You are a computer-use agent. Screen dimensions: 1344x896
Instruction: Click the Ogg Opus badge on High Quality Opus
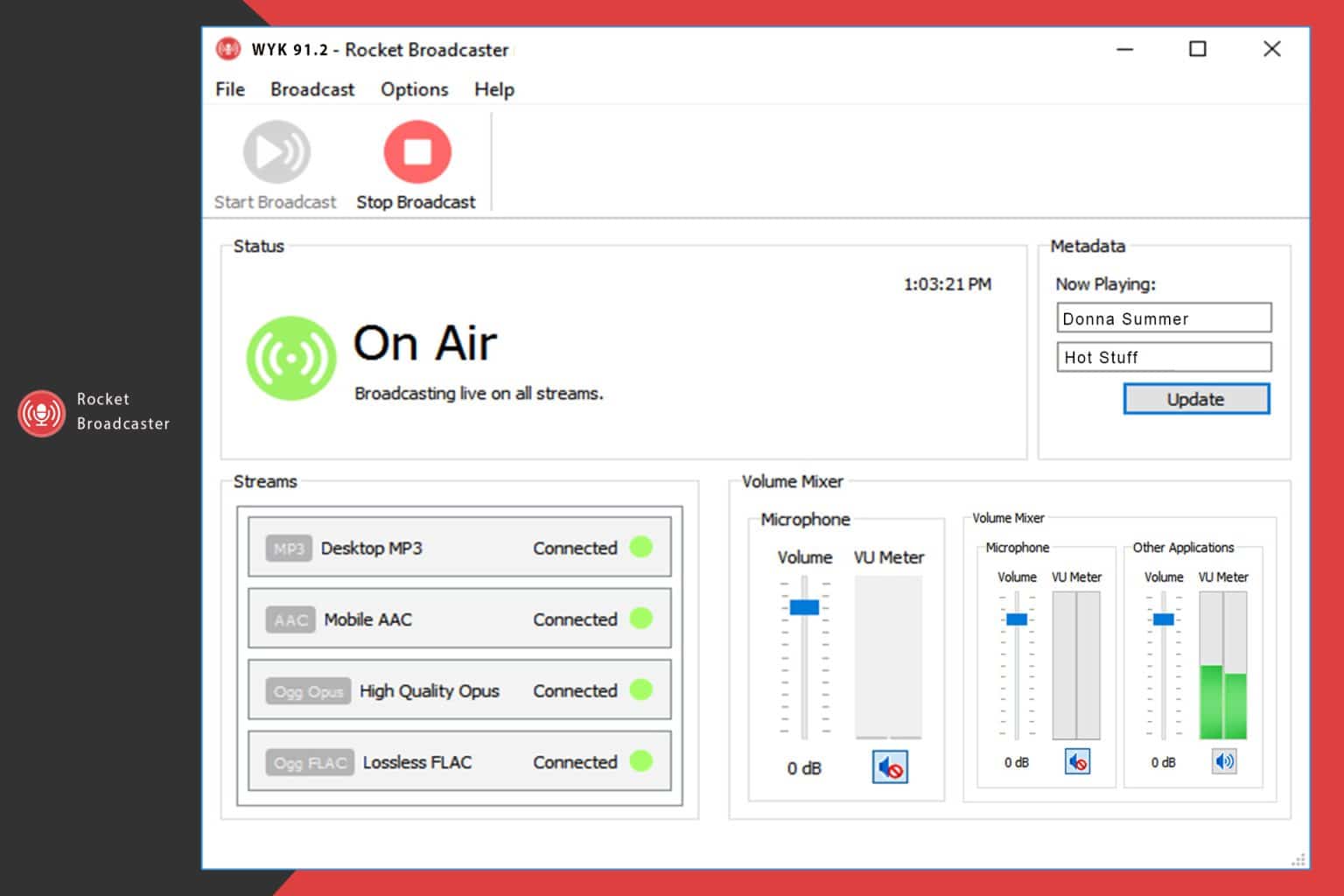pyautogui.click(x=308, y=691)
